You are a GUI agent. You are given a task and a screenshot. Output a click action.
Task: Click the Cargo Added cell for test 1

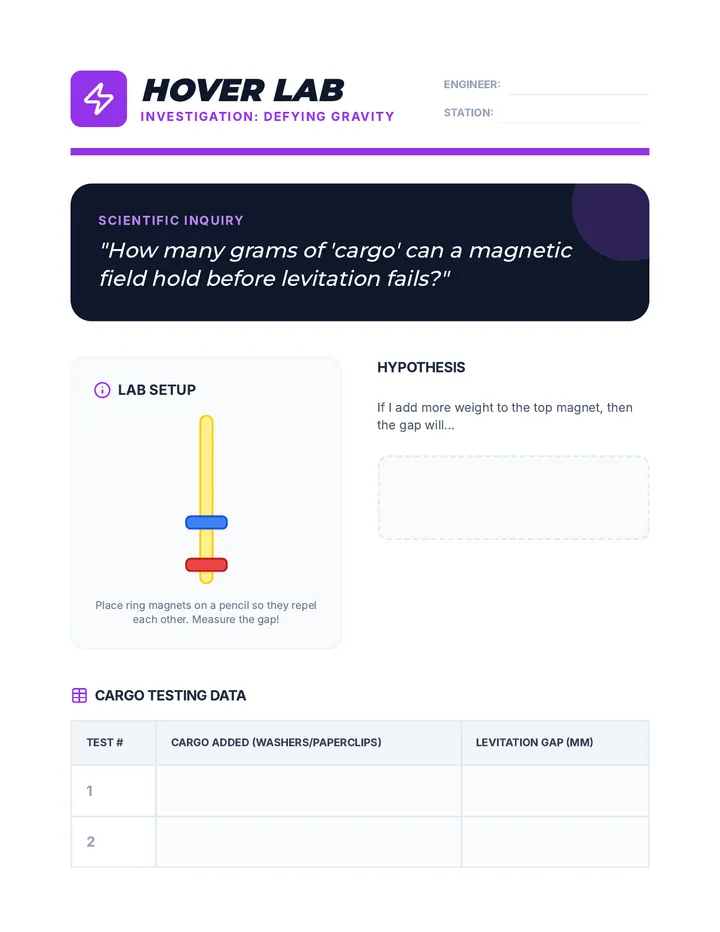tap(309, 791)
